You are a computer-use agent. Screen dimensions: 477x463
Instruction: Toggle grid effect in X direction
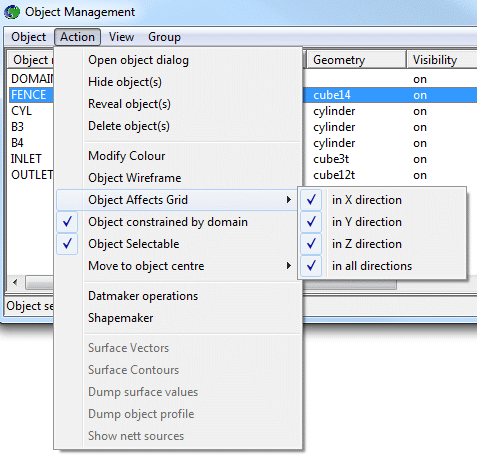point(382,200)
